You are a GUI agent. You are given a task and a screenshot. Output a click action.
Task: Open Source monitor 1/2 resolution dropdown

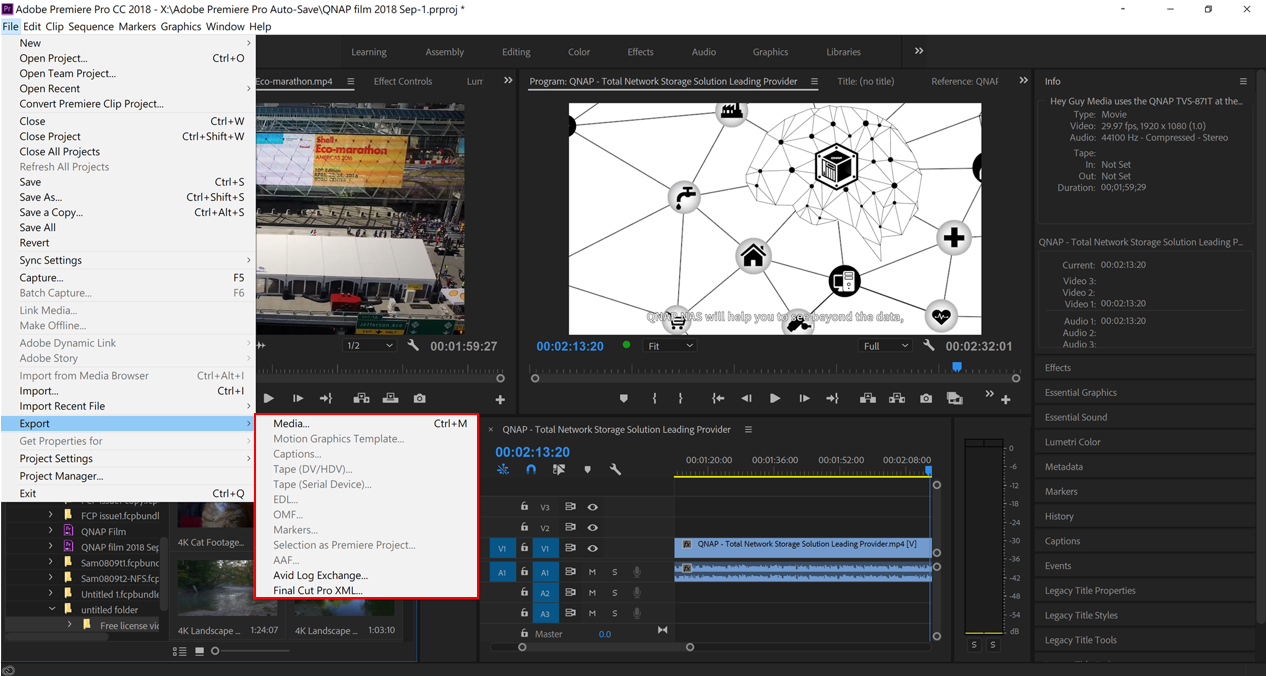click(x=368, y=346)
